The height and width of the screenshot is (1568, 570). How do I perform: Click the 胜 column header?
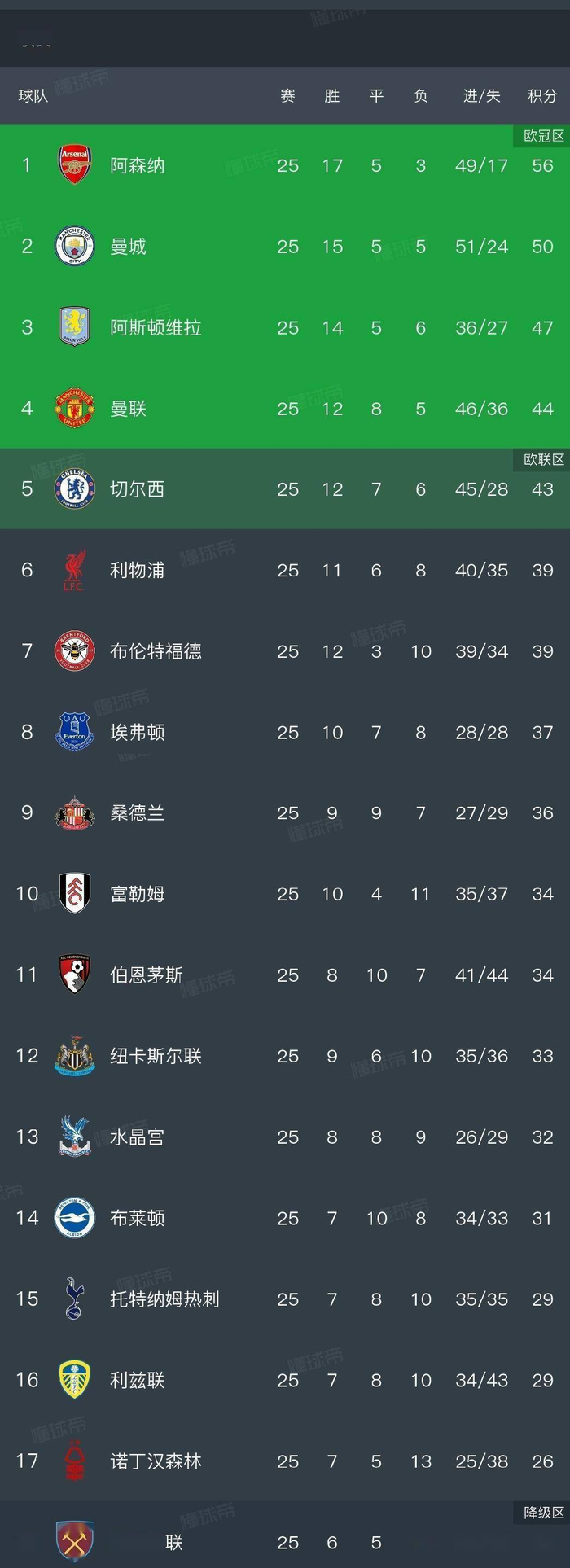332,95
